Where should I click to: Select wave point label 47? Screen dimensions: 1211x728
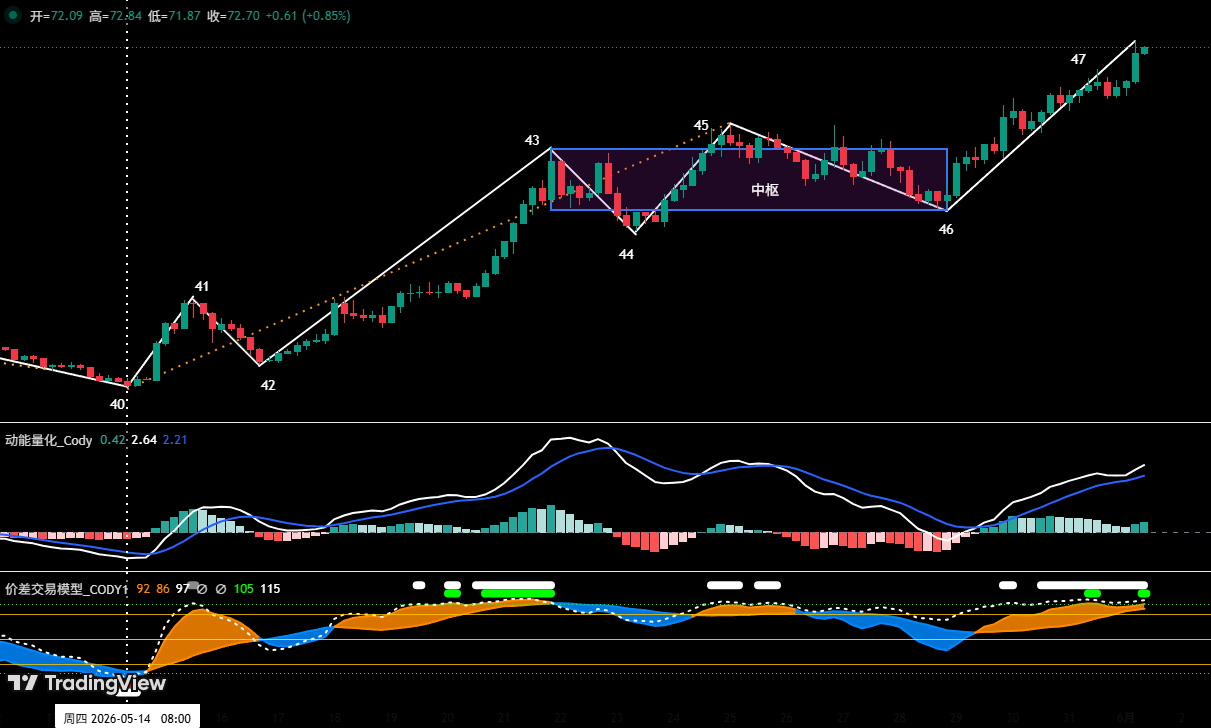coord(1078,59)
